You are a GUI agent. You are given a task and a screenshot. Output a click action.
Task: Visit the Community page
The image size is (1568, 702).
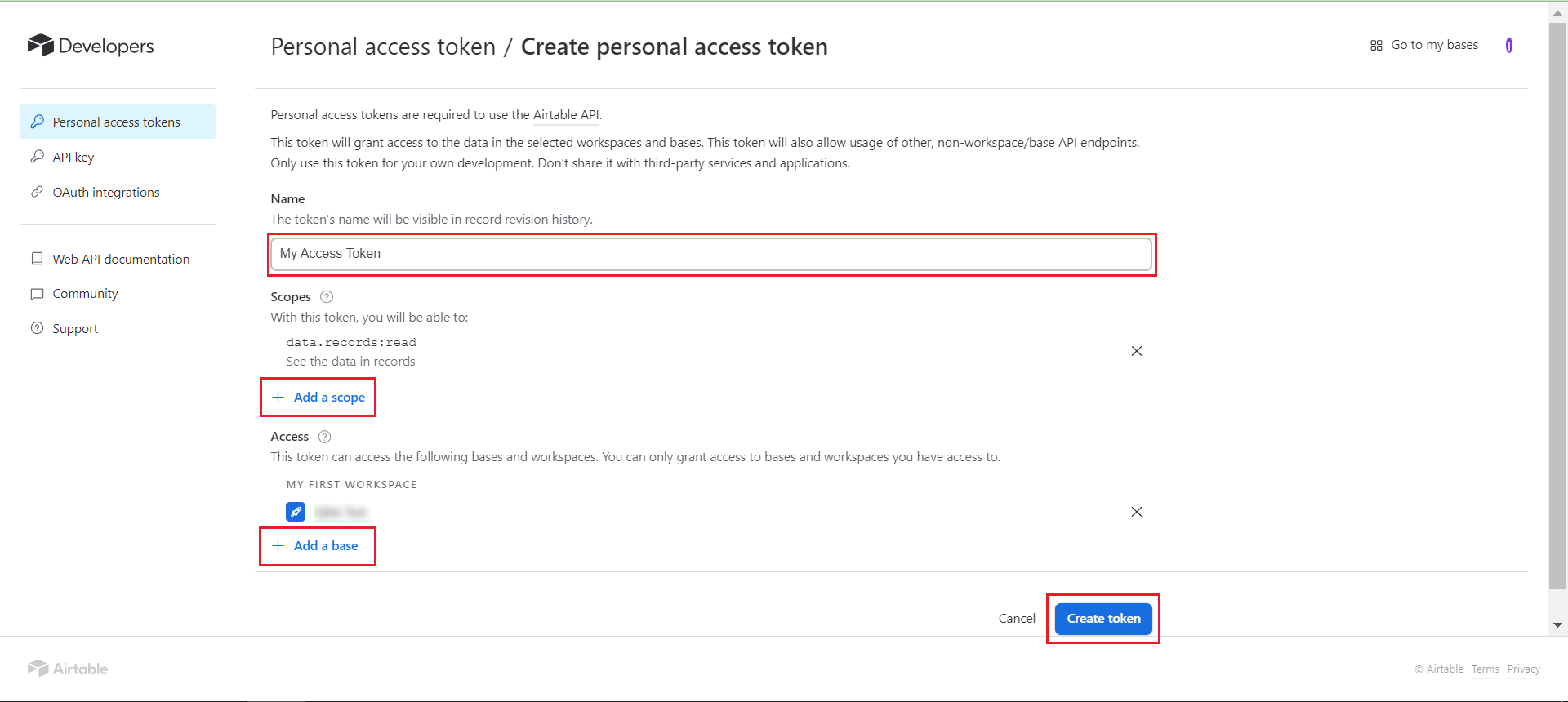[x=85, y=294]
